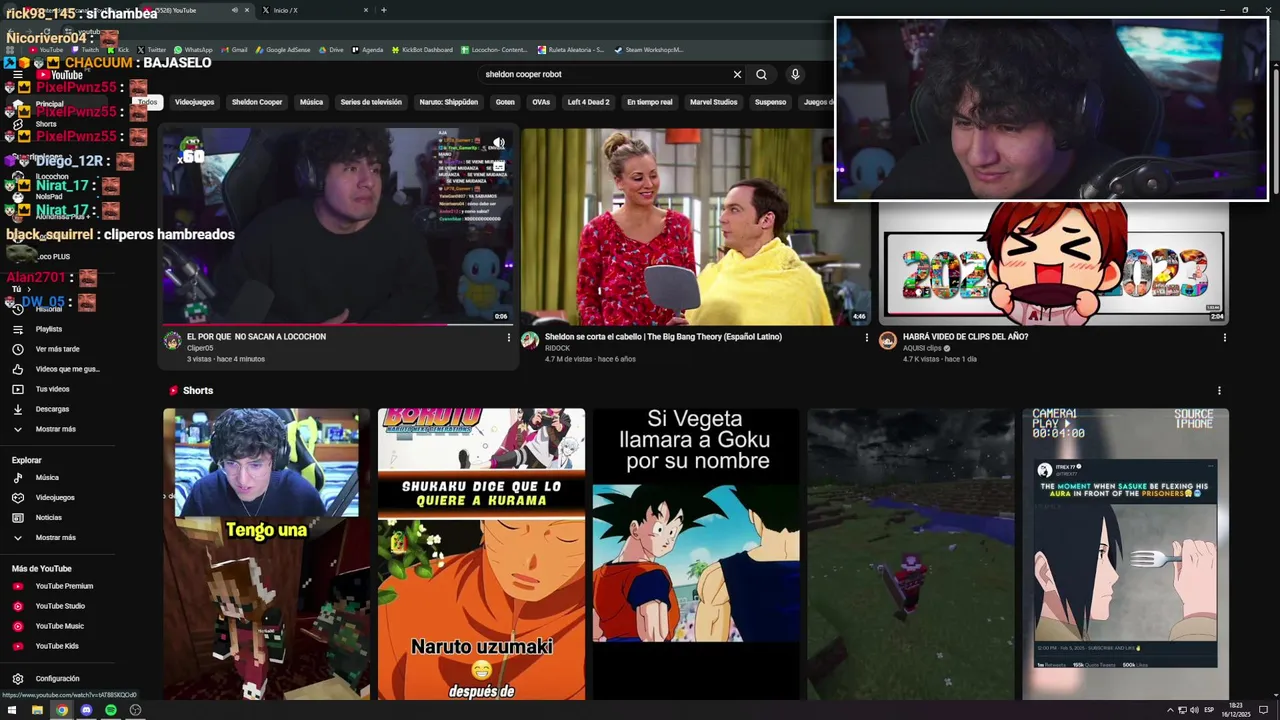Open the Shukaku dice que lo quiere short

481,554
